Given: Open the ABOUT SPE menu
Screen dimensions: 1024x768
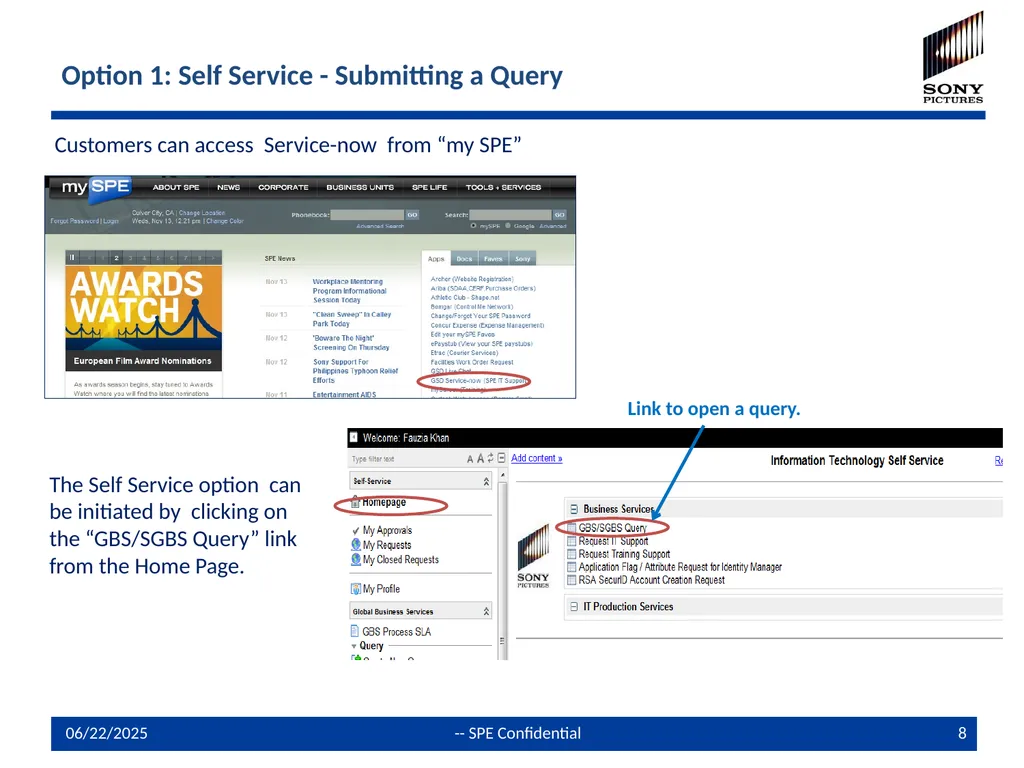Looking at the screenshot, I should tap(176, 187).
